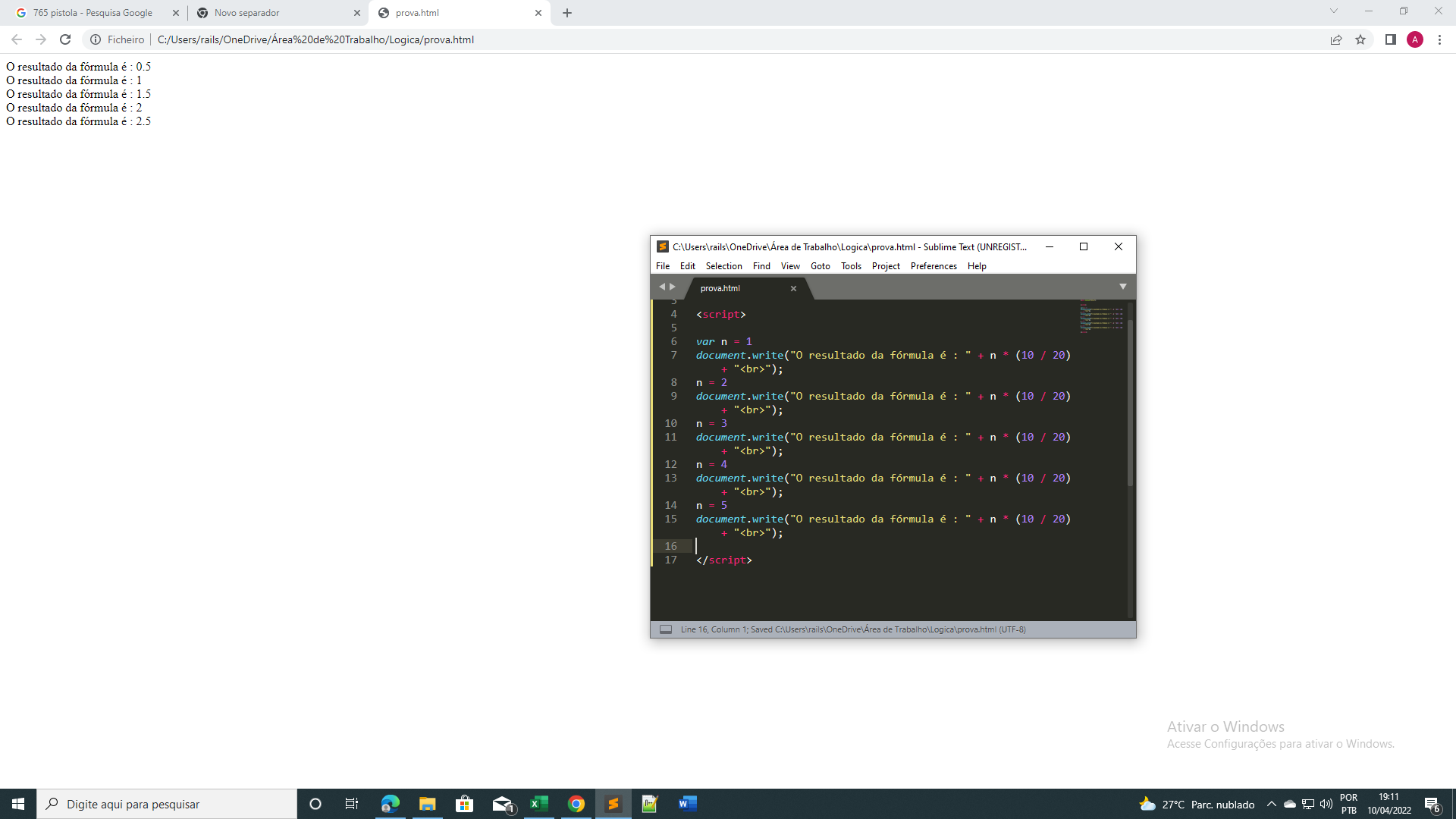Screen dimensions: 1456x819
Task: Close the prova.html Chrome tab
Action: click(538, 13)
